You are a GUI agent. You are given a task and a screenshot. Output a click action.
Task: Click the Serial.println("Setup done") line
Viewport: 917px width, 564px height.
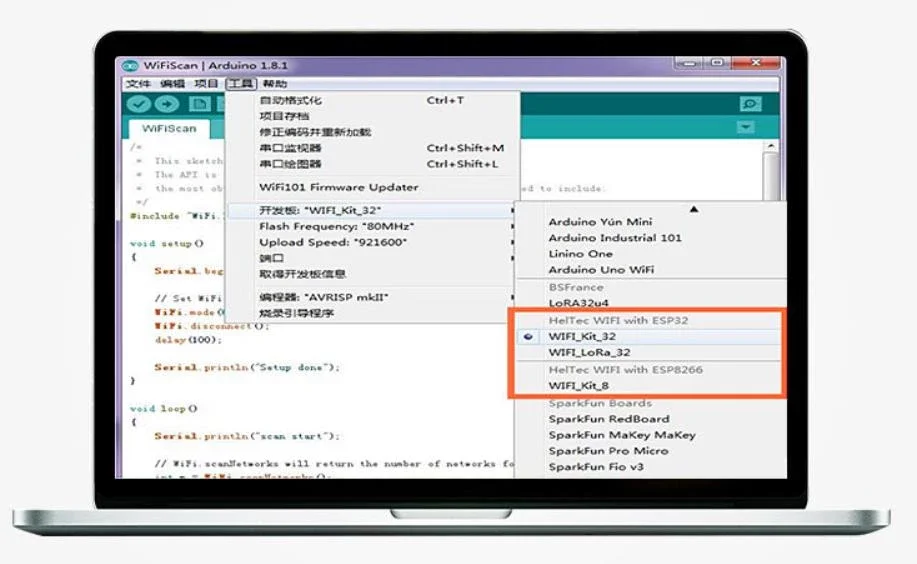coord(247,367)
